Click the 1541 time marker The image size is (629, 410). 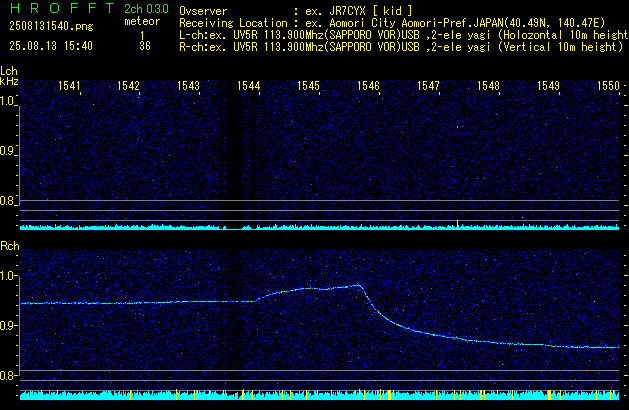tap(69, 86)
